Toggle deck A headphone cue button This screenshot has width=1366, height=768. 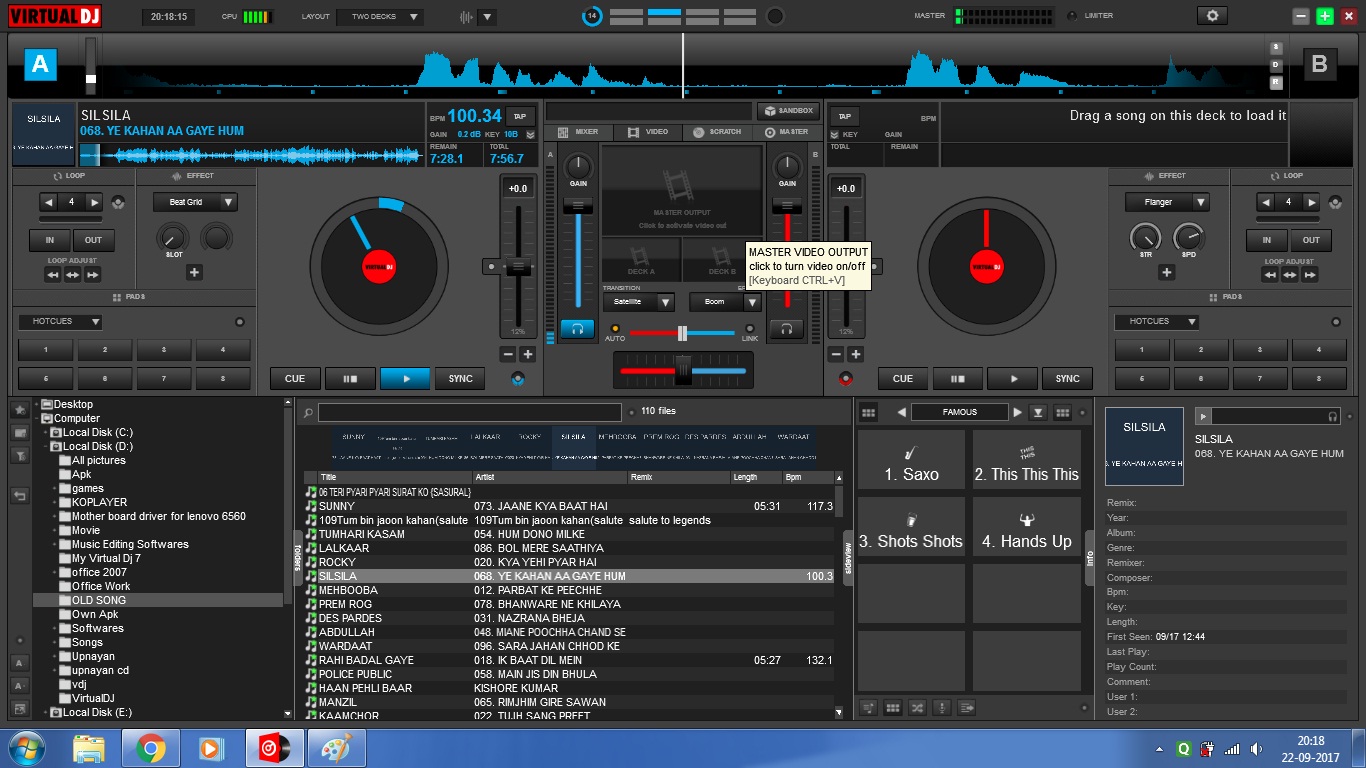point(577,328)
